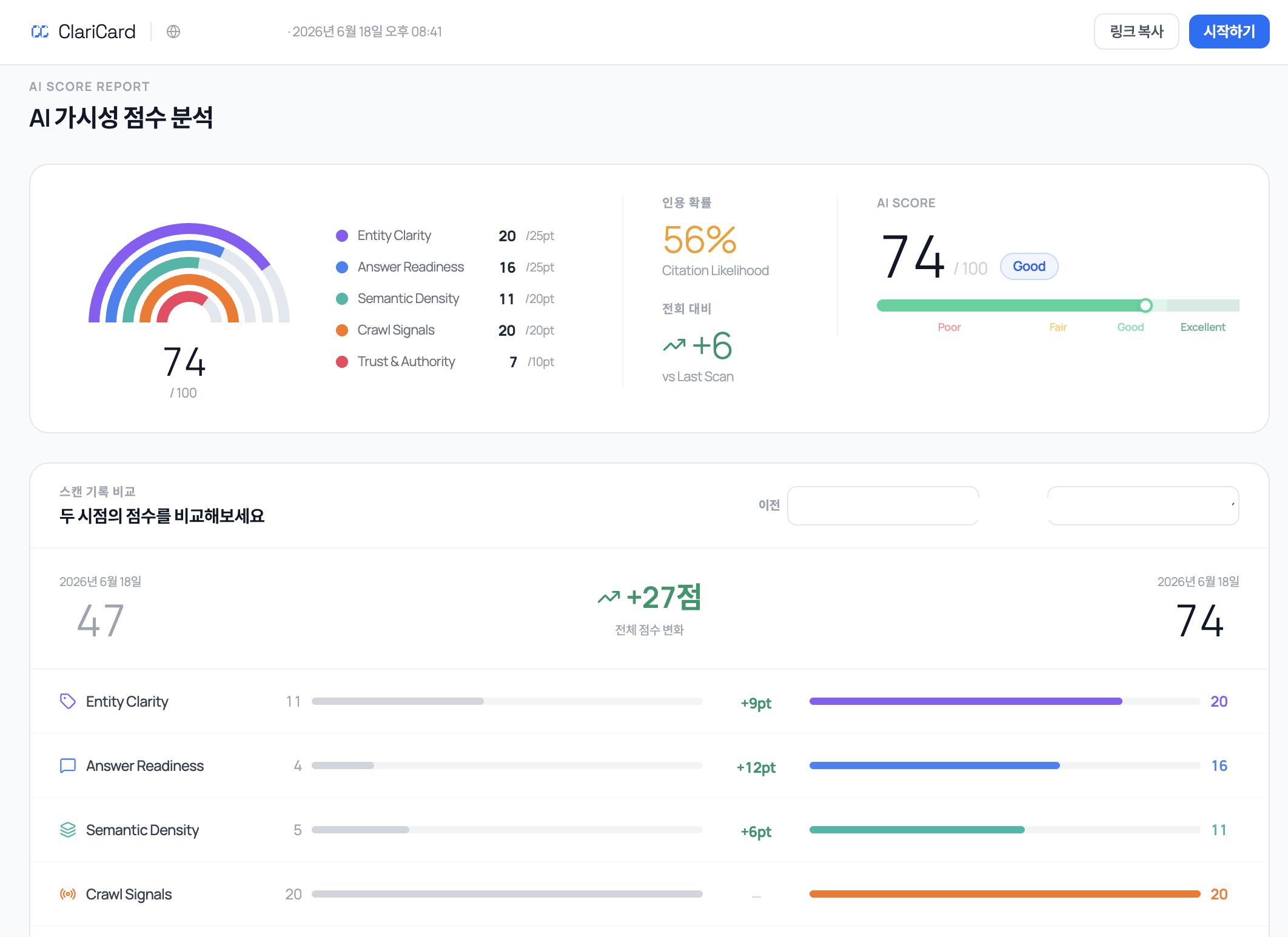Click the AI score slider handle
Viewport: 1288px width, 937px height.
pos(1145,305)
